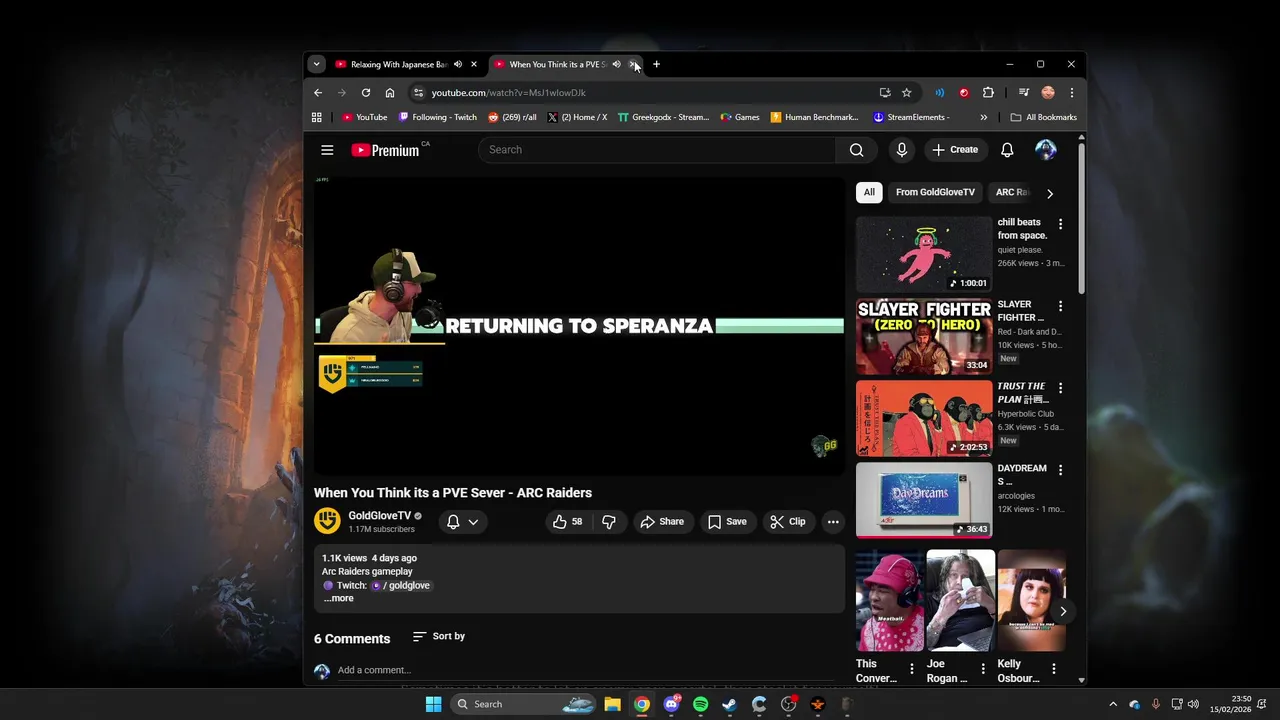Click the search magnifier button on YouTube
Viewport: 1280px width, 720px height.
point(856,150)
